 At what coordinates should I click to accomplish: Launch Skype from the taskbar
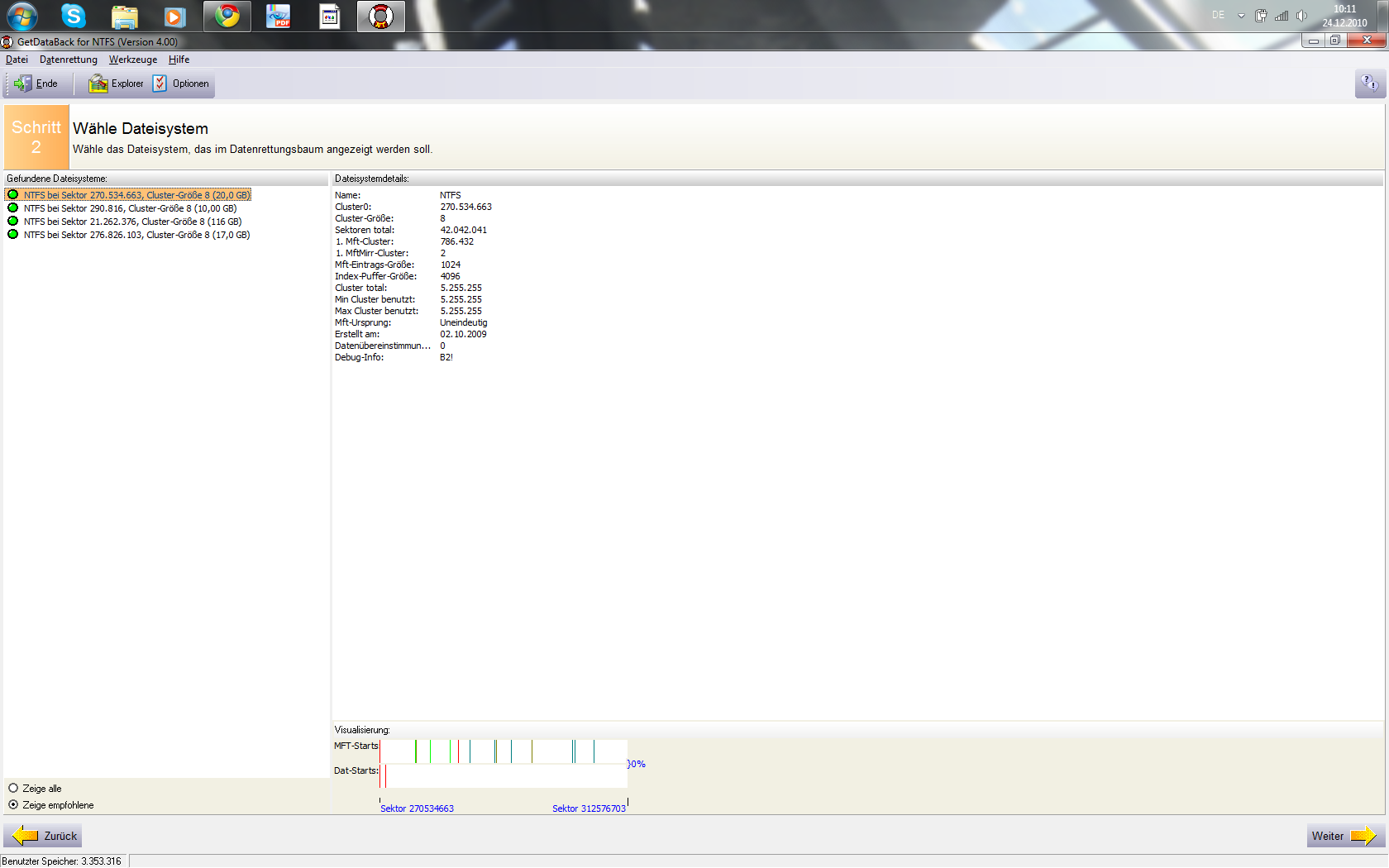[x=74, y=16]
